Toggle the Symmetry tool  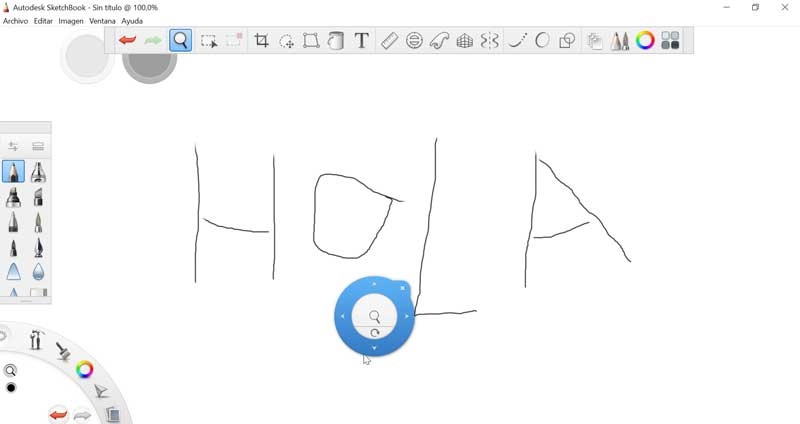[489, 40]
